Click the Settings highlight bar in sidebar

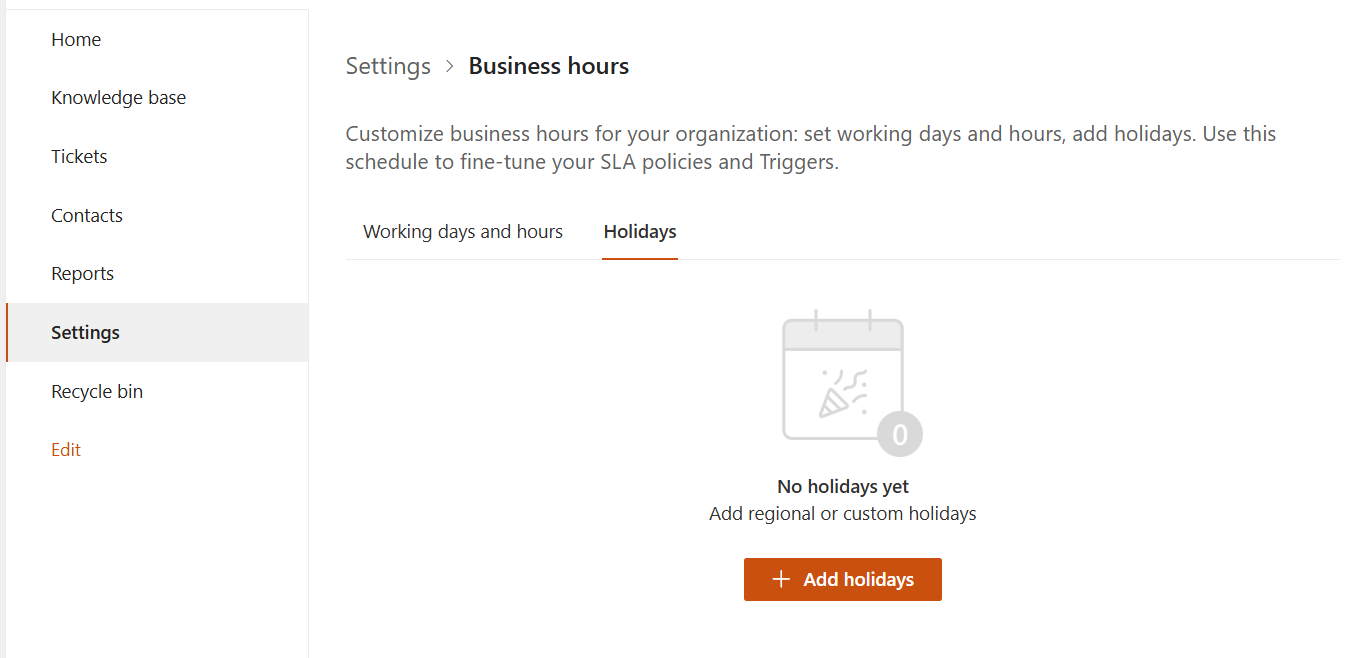point(9,332)
